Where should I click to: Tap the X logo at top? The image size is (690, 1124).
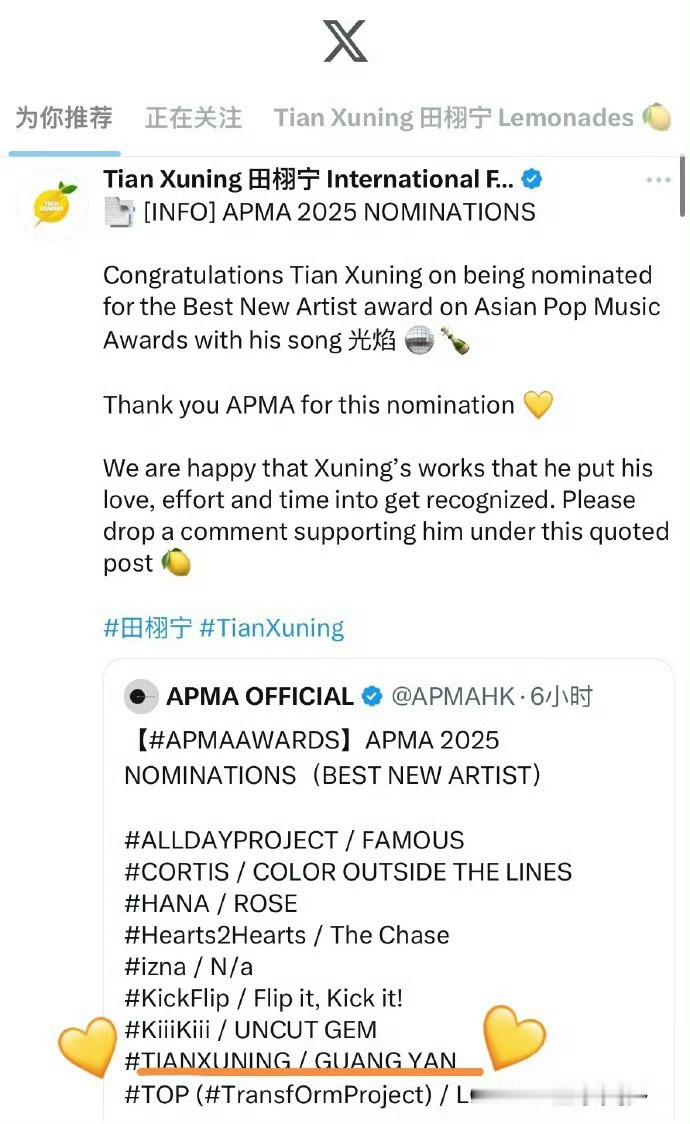[345, 41]
